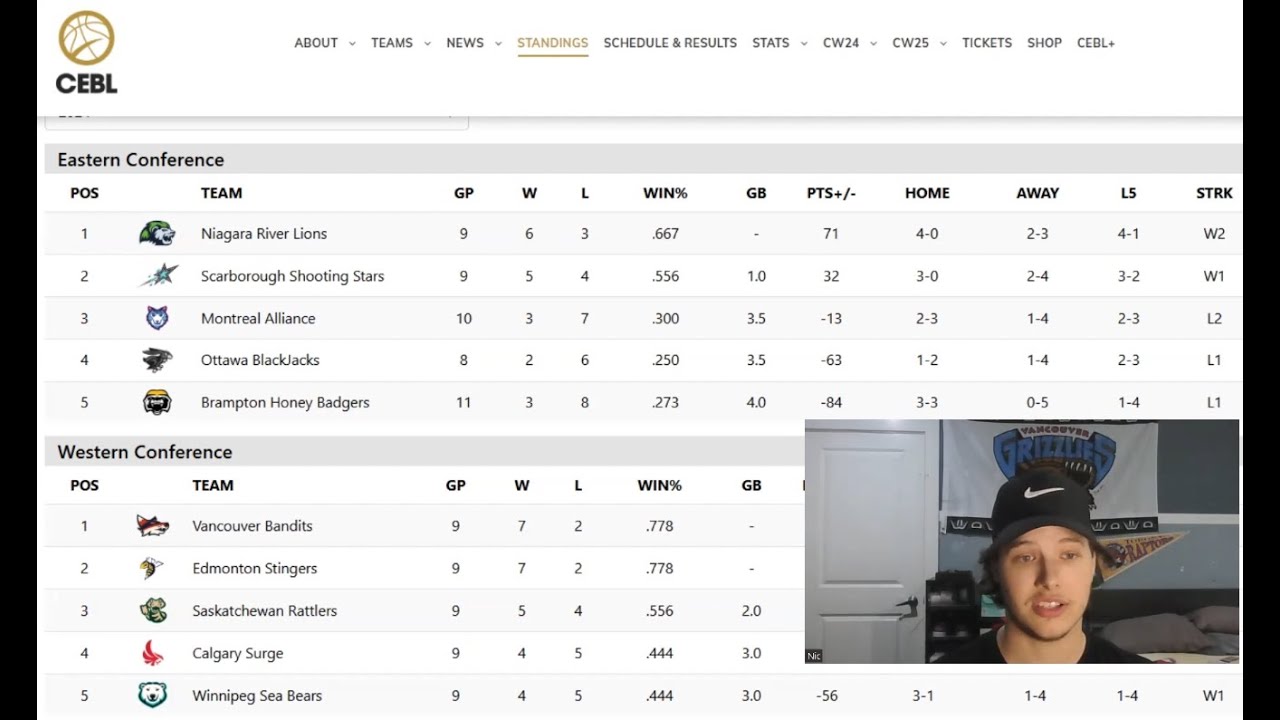
Task: Open Niagara River Lions team link
Action: 264,234
